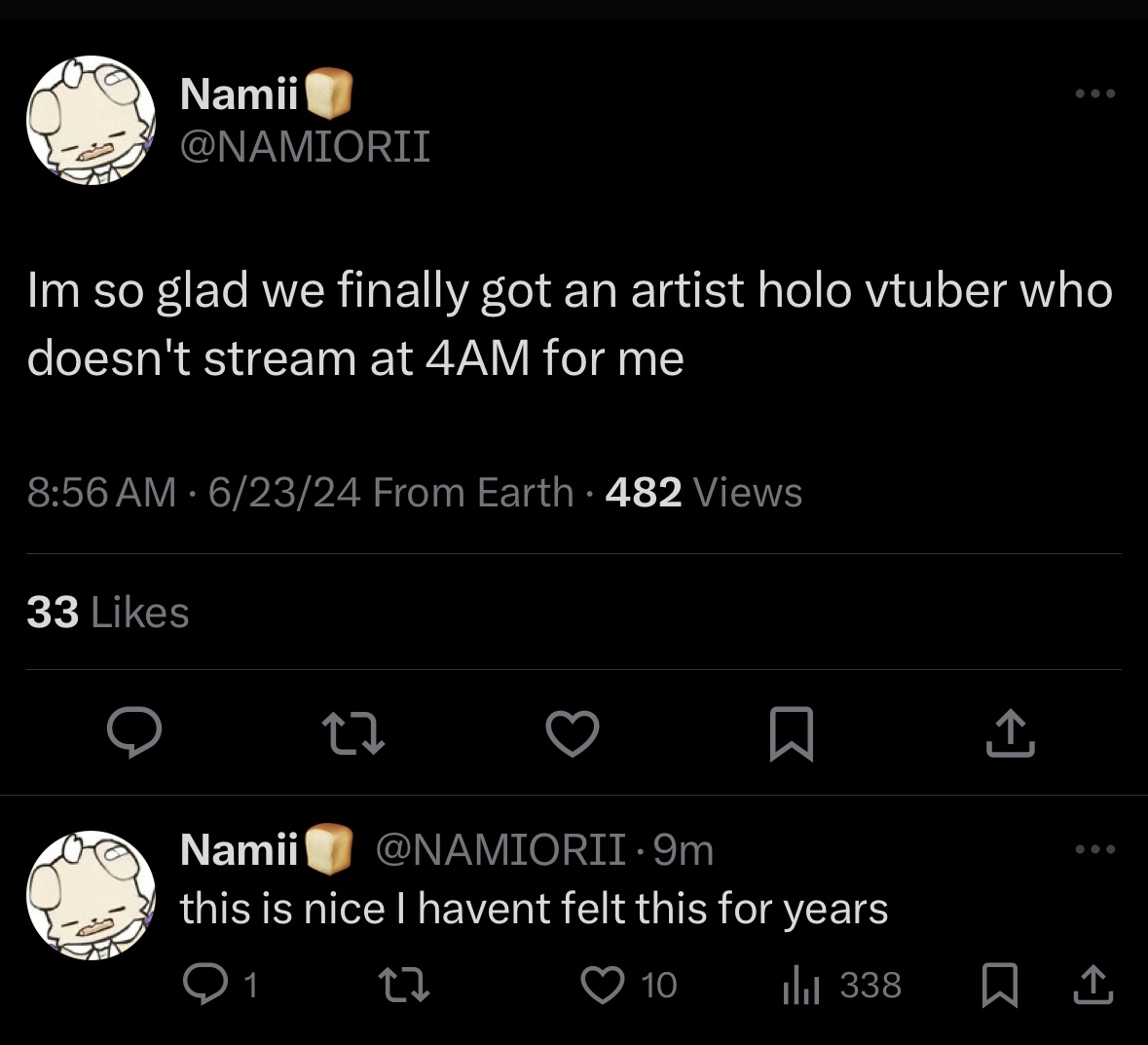
Task: Open the reply's 9m timestamp
Action: coord(684,850)
